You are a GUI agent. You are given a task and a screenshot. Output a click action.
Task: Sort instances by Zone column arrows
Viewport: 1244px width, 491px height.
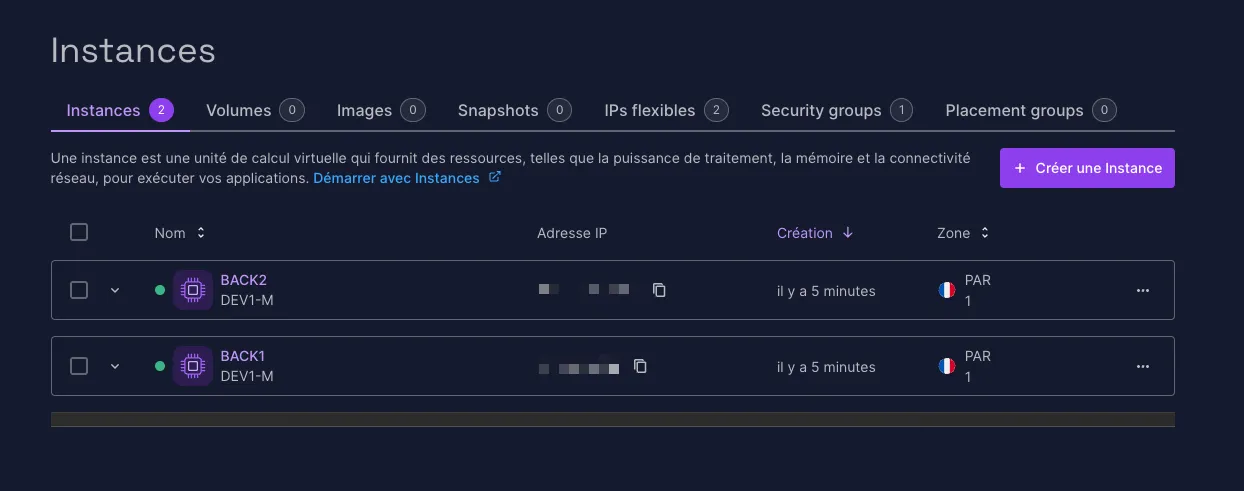984,233
